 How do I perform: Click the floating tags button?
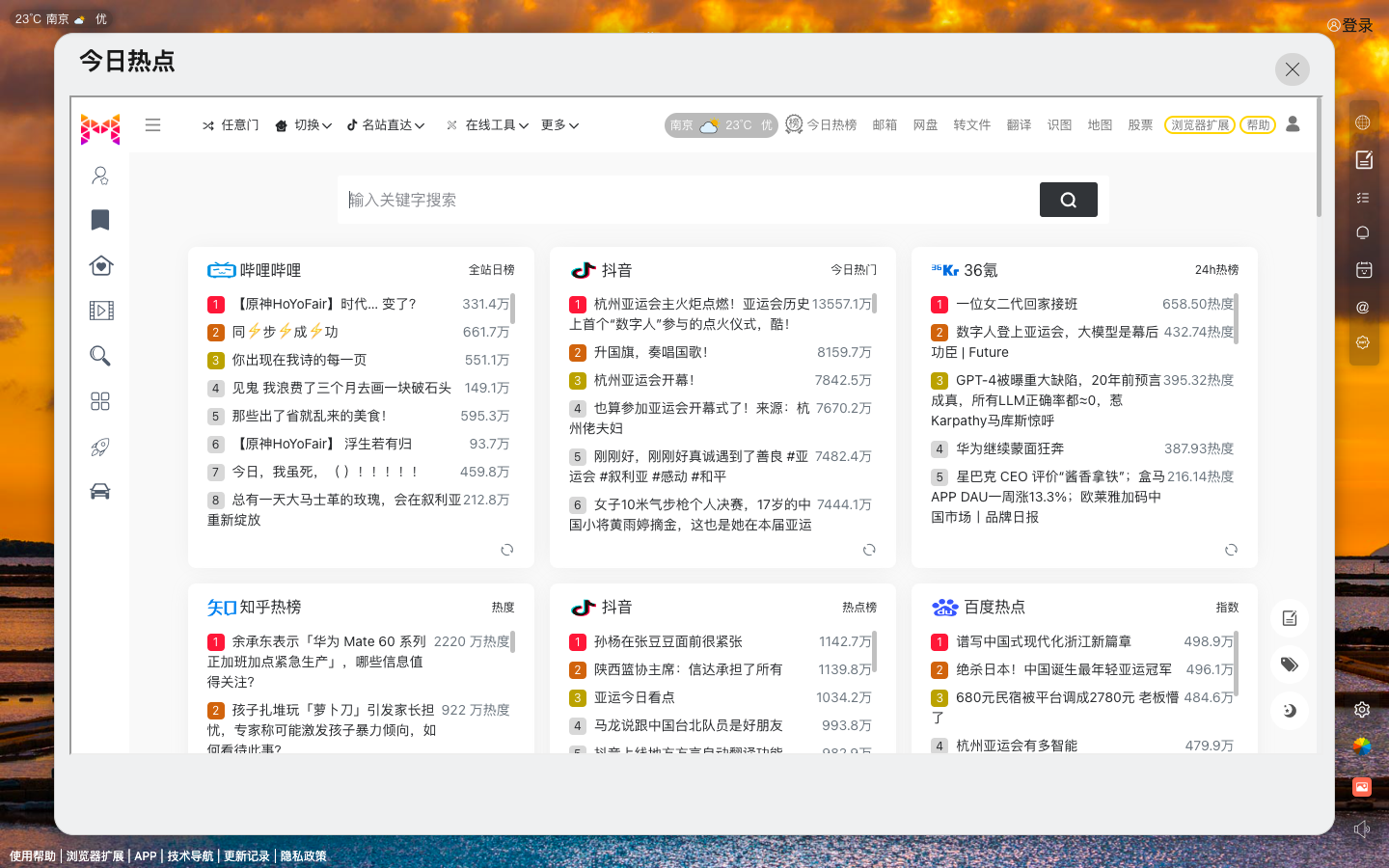[x=1289, y=665]
